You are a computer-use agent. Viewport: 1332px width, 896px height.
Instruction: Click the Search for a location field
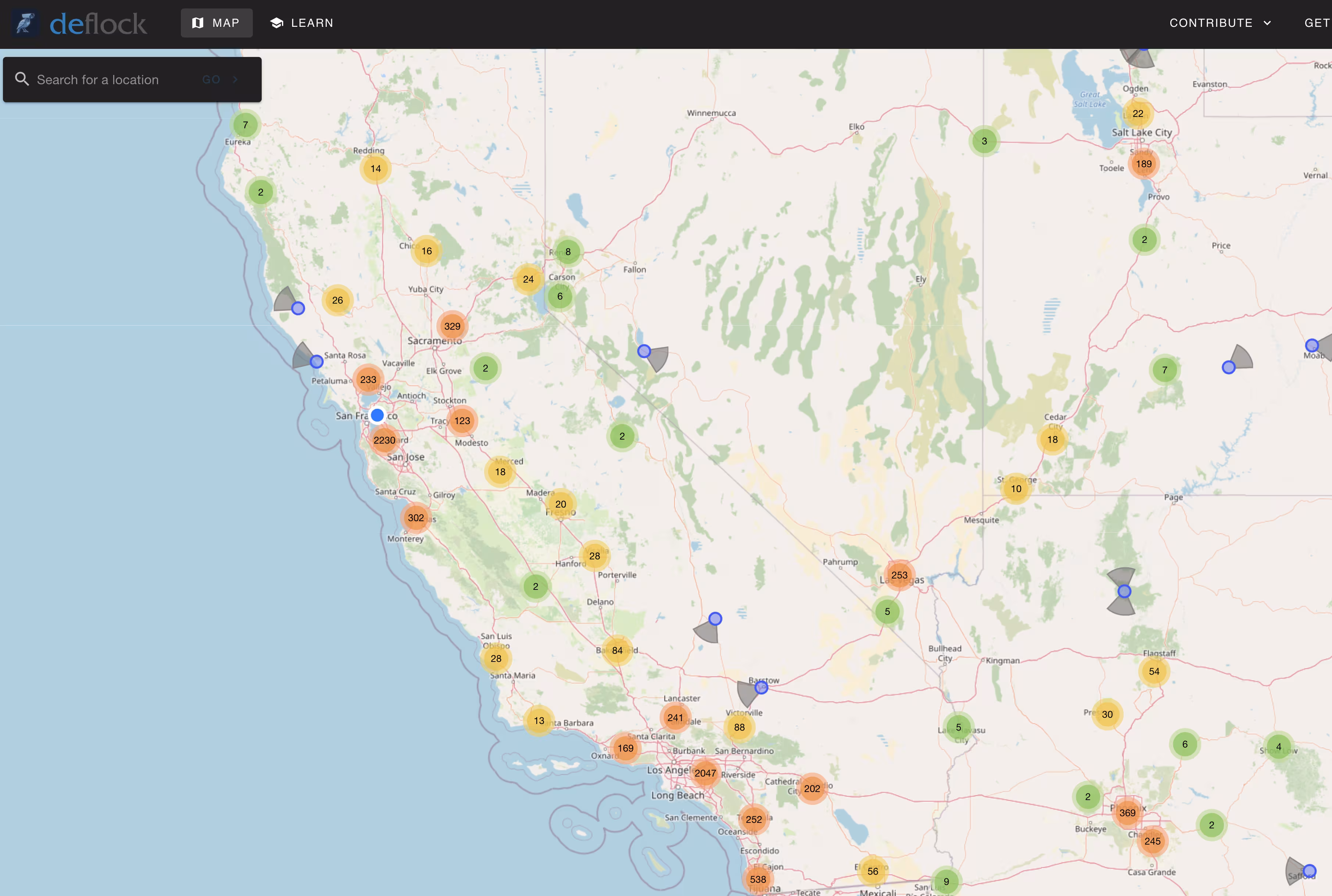point(114,79)
